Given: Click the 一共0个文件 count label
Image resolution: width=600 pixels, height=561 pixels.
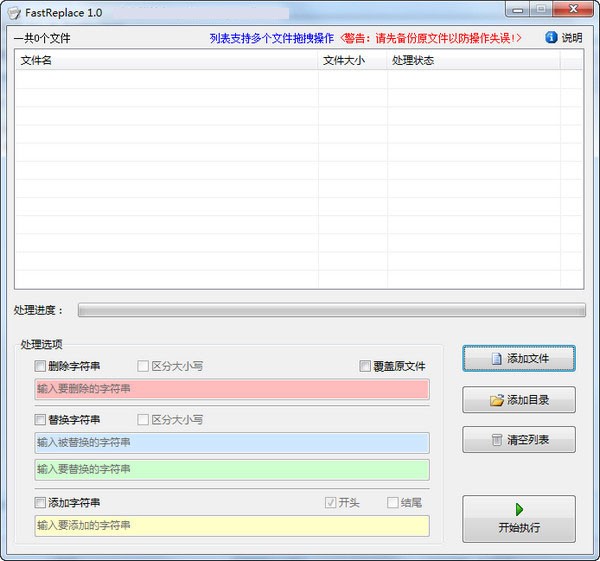Looking at the screenshot, I should 42,38.
